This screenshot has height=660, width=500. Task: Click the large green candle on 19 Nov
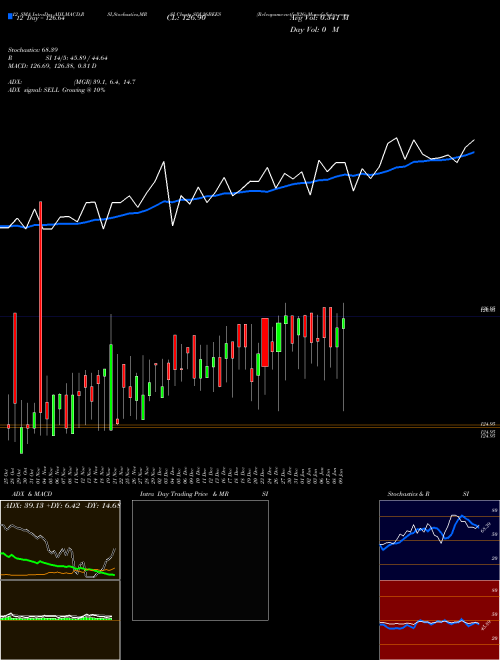pos(111,387)
